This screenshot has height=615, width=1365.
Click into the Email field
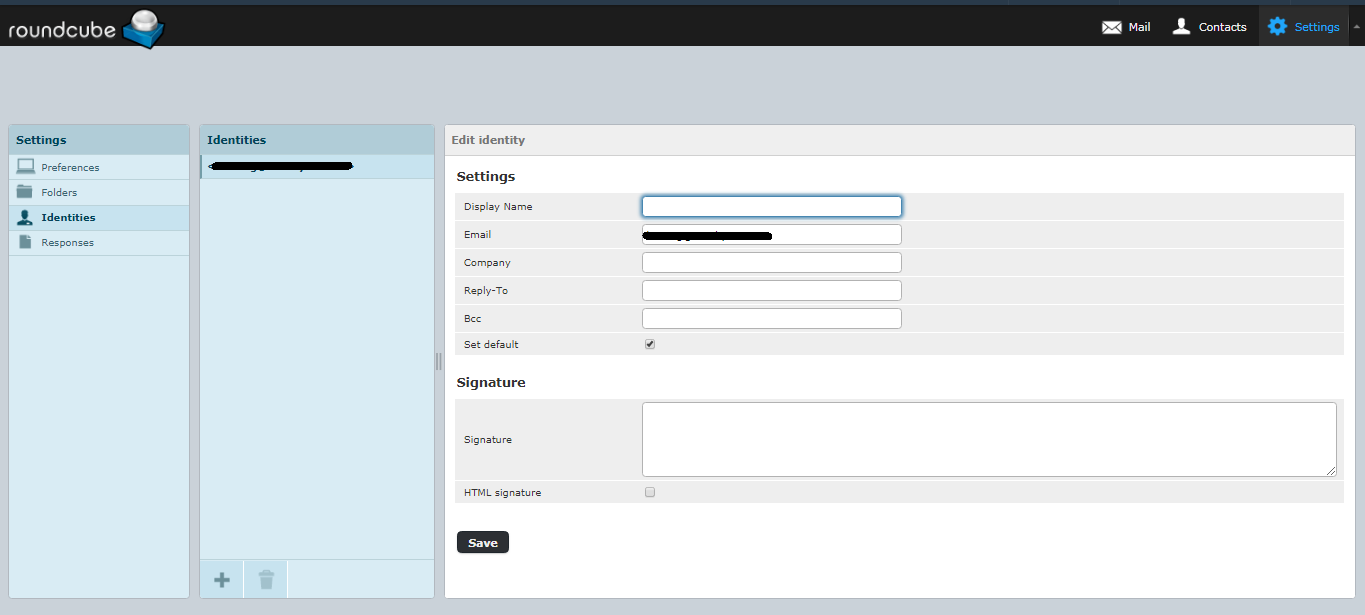[x=772, y=234]
